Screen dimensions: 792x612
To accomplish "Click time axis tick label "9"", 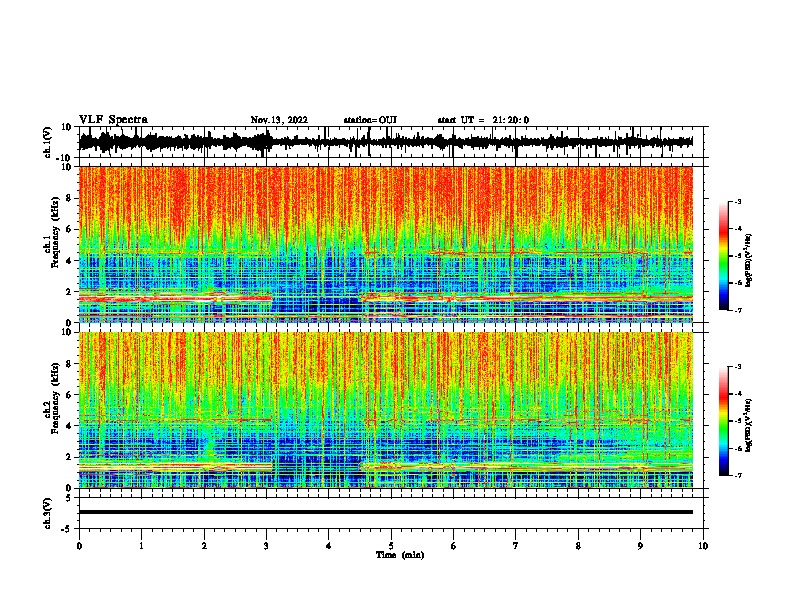I will coord(640,546).
